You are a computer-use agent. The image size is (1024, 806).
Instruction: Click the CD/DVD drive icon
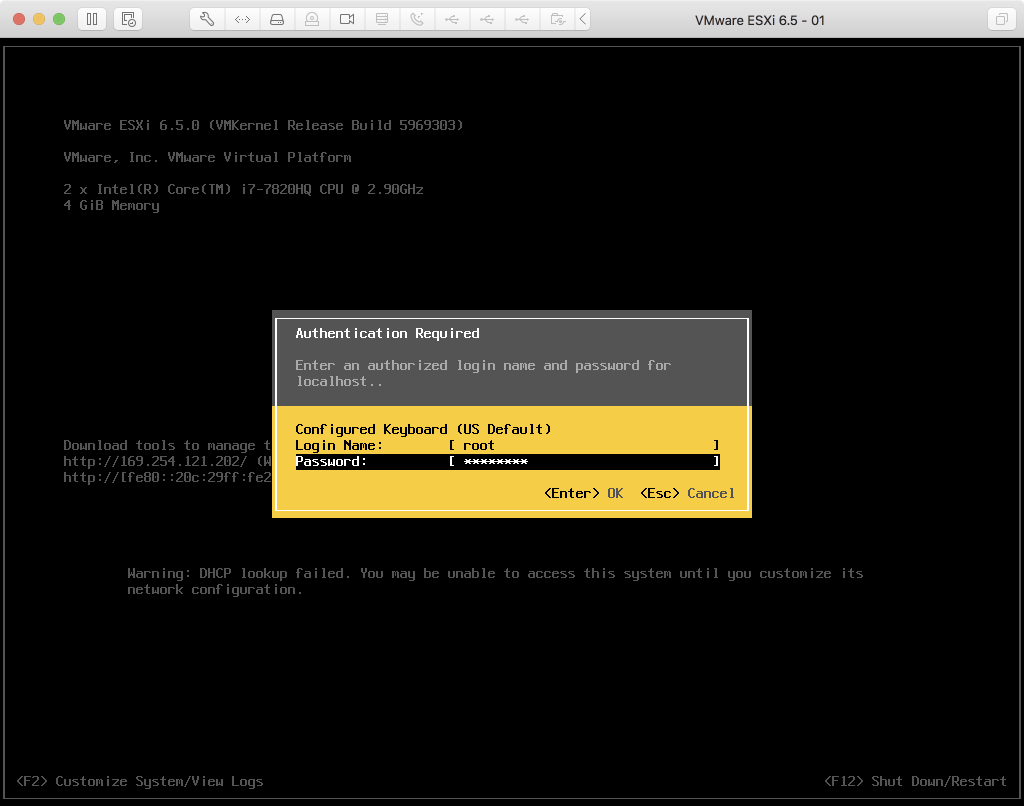[x=312, y=19]
